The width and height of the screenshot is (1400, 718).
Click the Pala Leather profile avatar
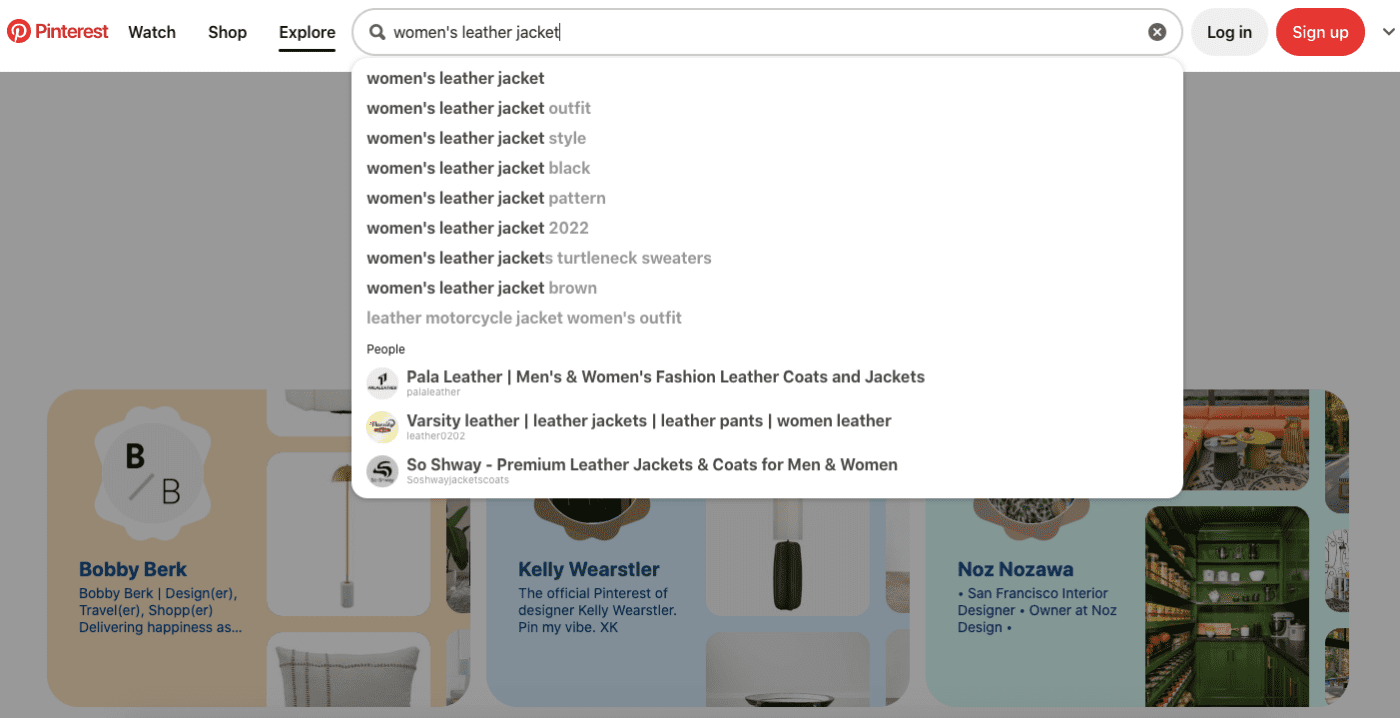(x=383, y=382)
